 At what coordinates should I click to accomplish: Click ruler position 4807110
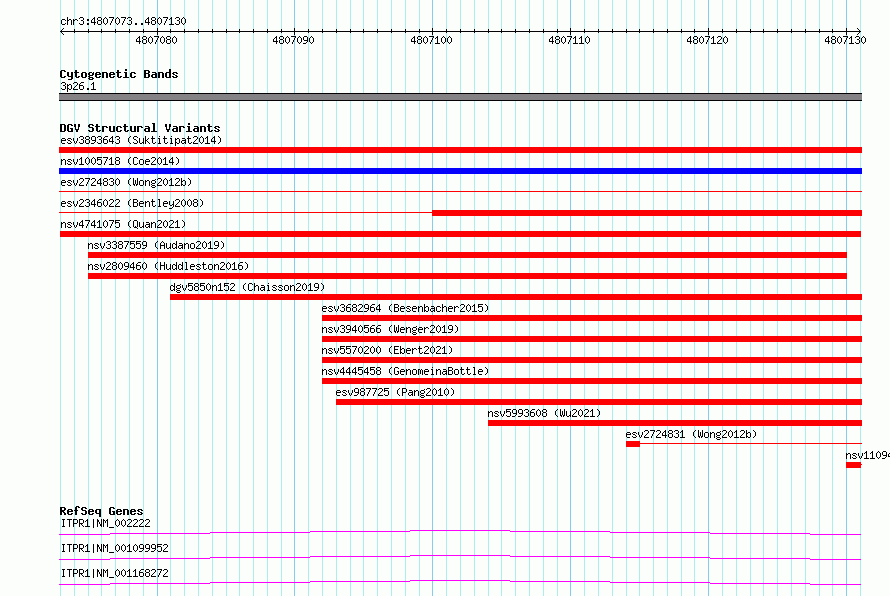pos(569,40)
